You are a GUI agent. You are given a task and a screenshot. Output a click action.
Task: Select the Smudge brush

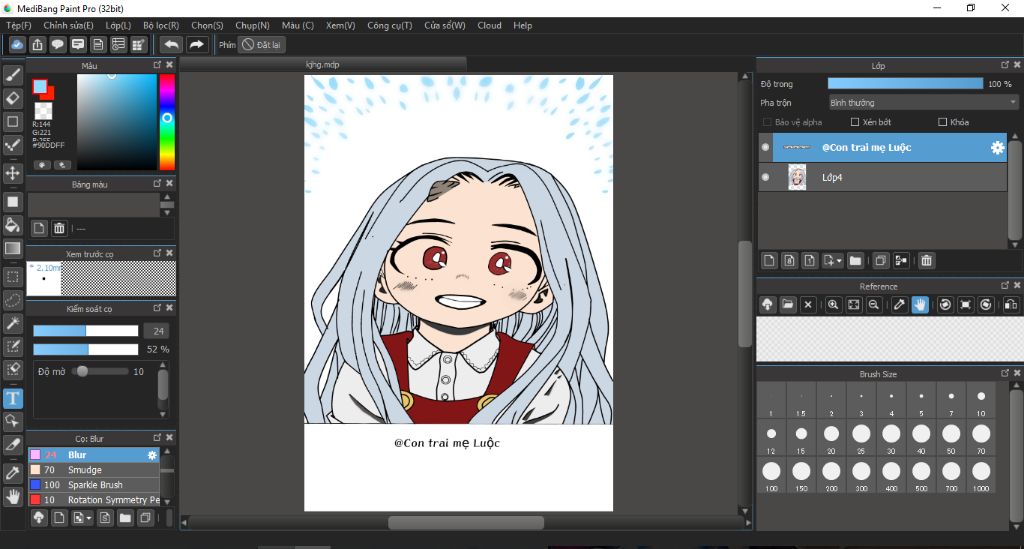(x=93, y=470)
